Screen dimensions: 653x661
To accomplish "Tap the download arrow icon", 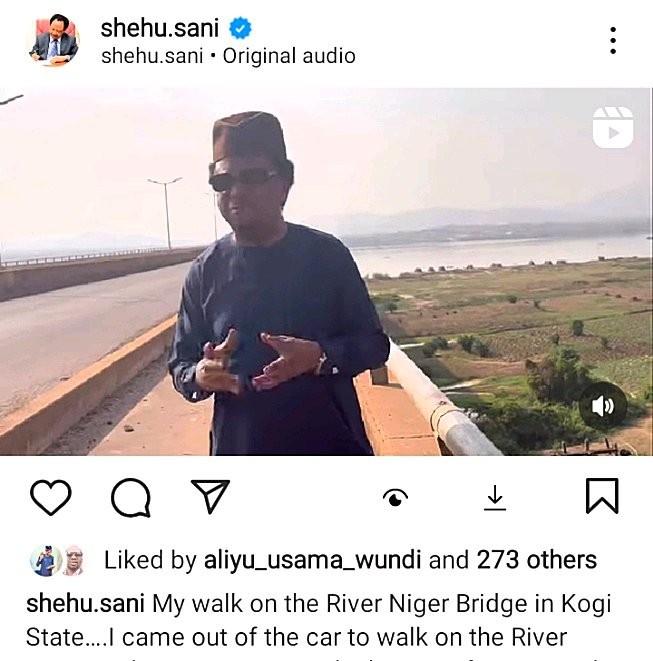I will point(495,497).
